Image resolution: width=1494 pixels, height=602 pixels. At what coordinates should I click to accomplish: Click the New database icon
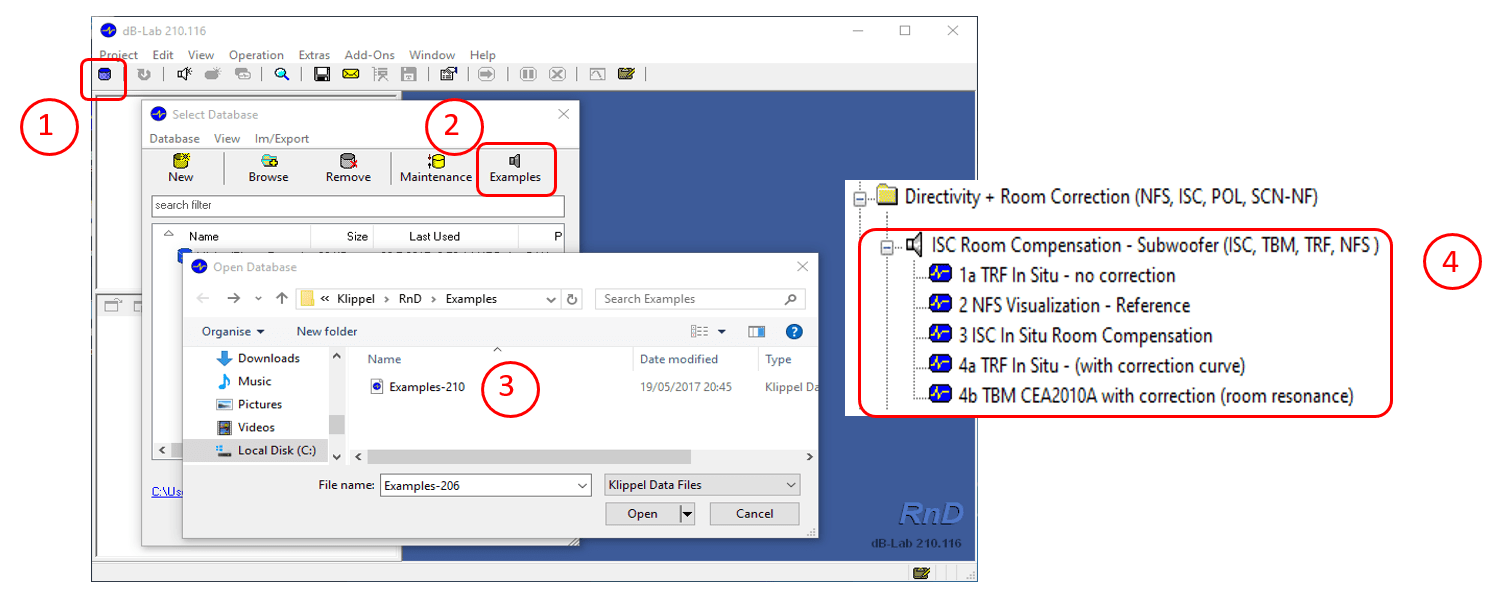coord(181,161)
